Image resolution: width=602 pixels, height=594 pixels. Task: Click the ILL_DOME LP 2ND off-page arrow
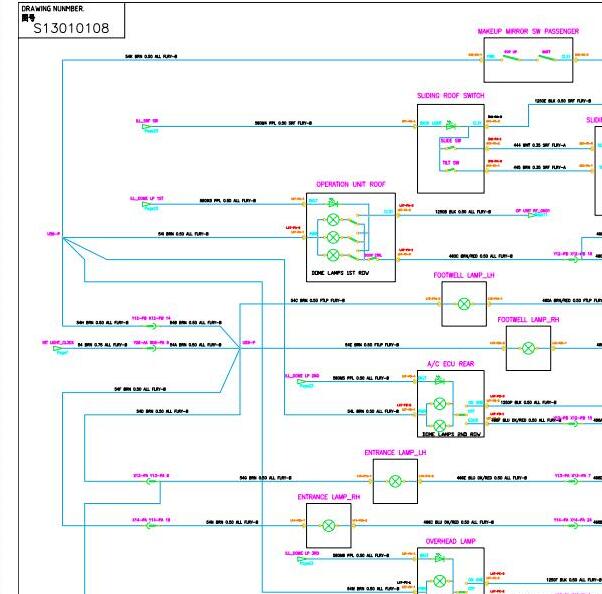tap(303, 381)
